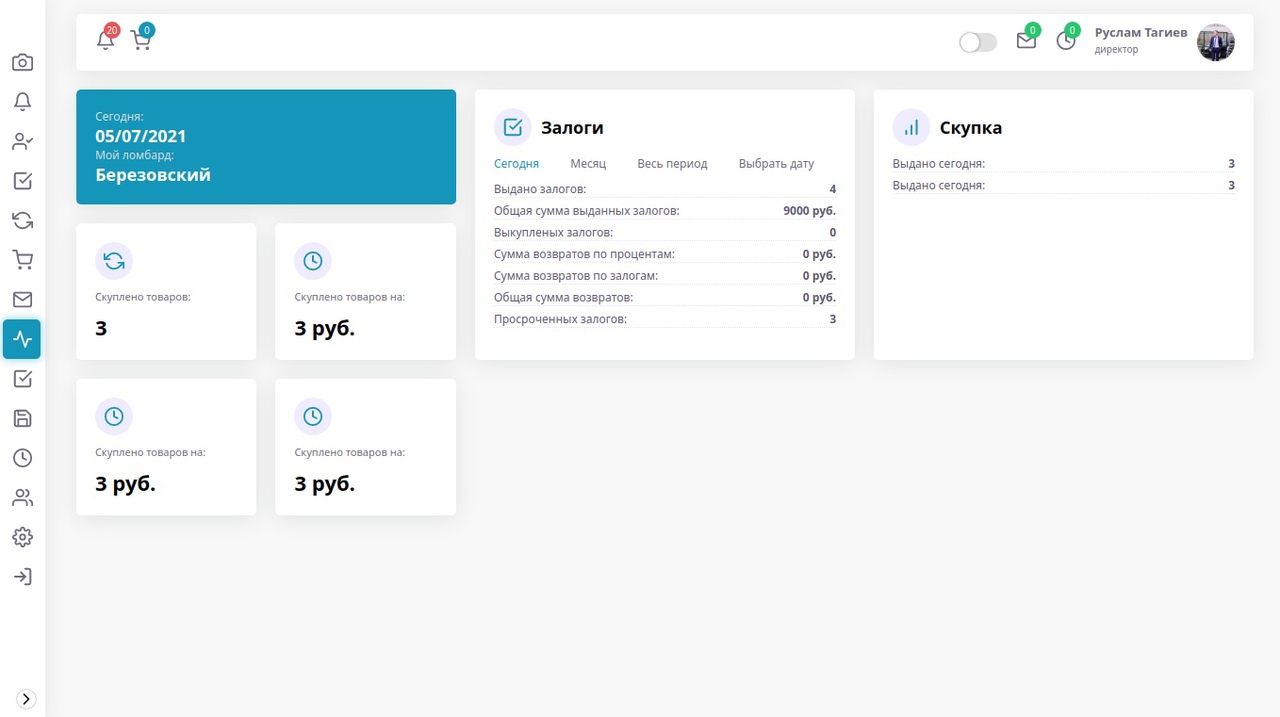Open the users group sidebar icon
The width and height of the screenshot is (1280, 717).
[x=22, y=497]
